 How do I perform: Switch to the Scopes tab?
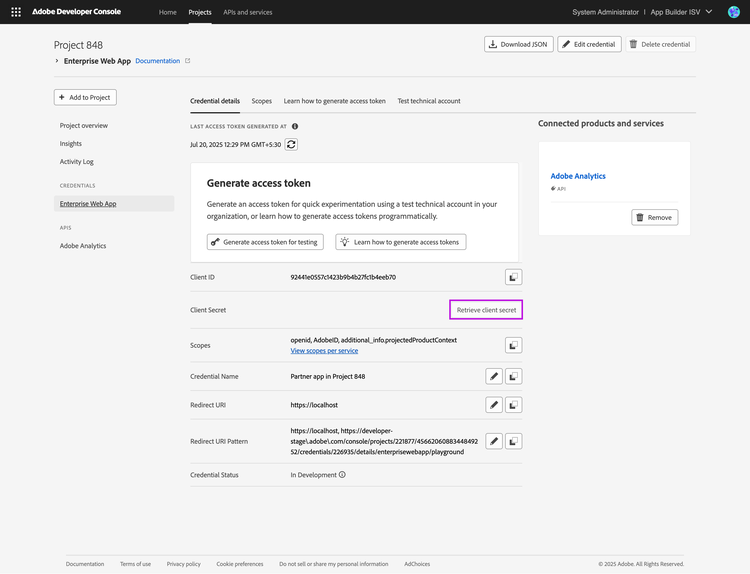(261, 101)
